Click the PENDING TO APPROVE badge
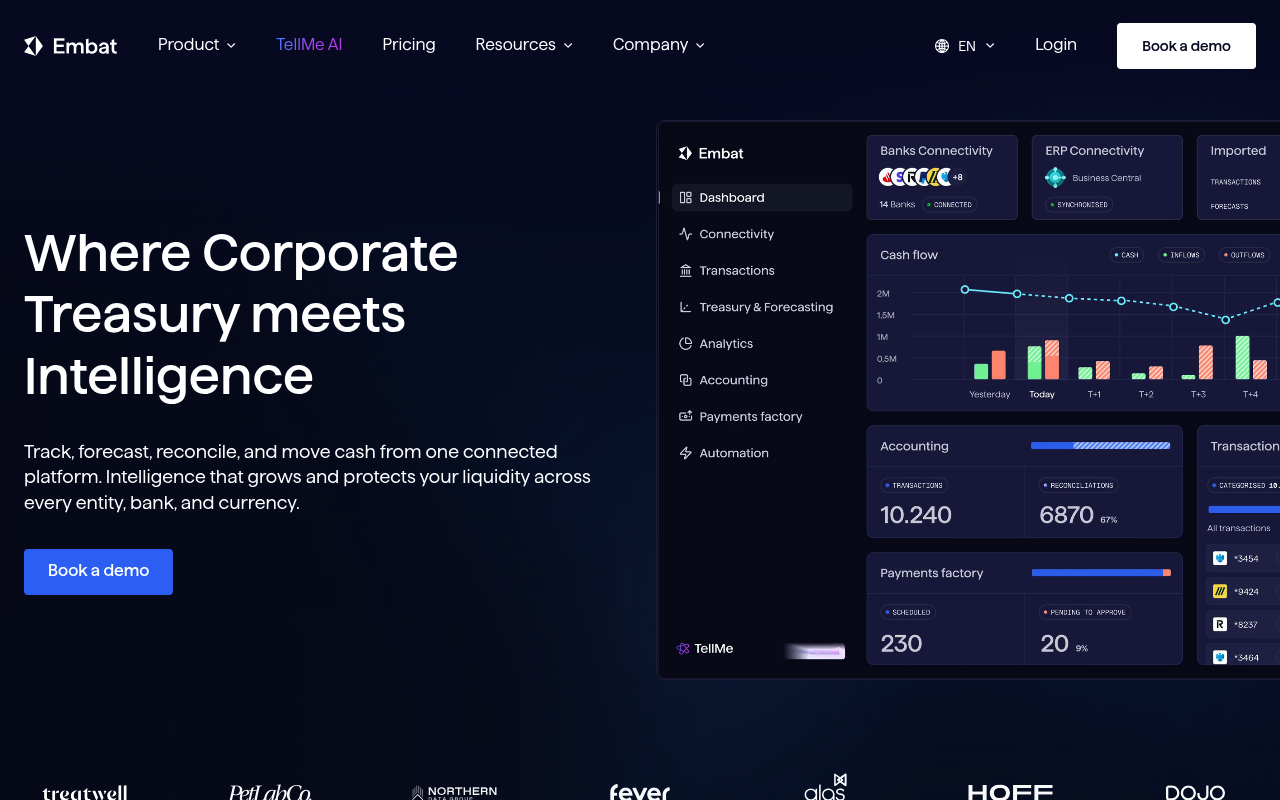This screenshot has width=1280, height=800. point(1085,612)
